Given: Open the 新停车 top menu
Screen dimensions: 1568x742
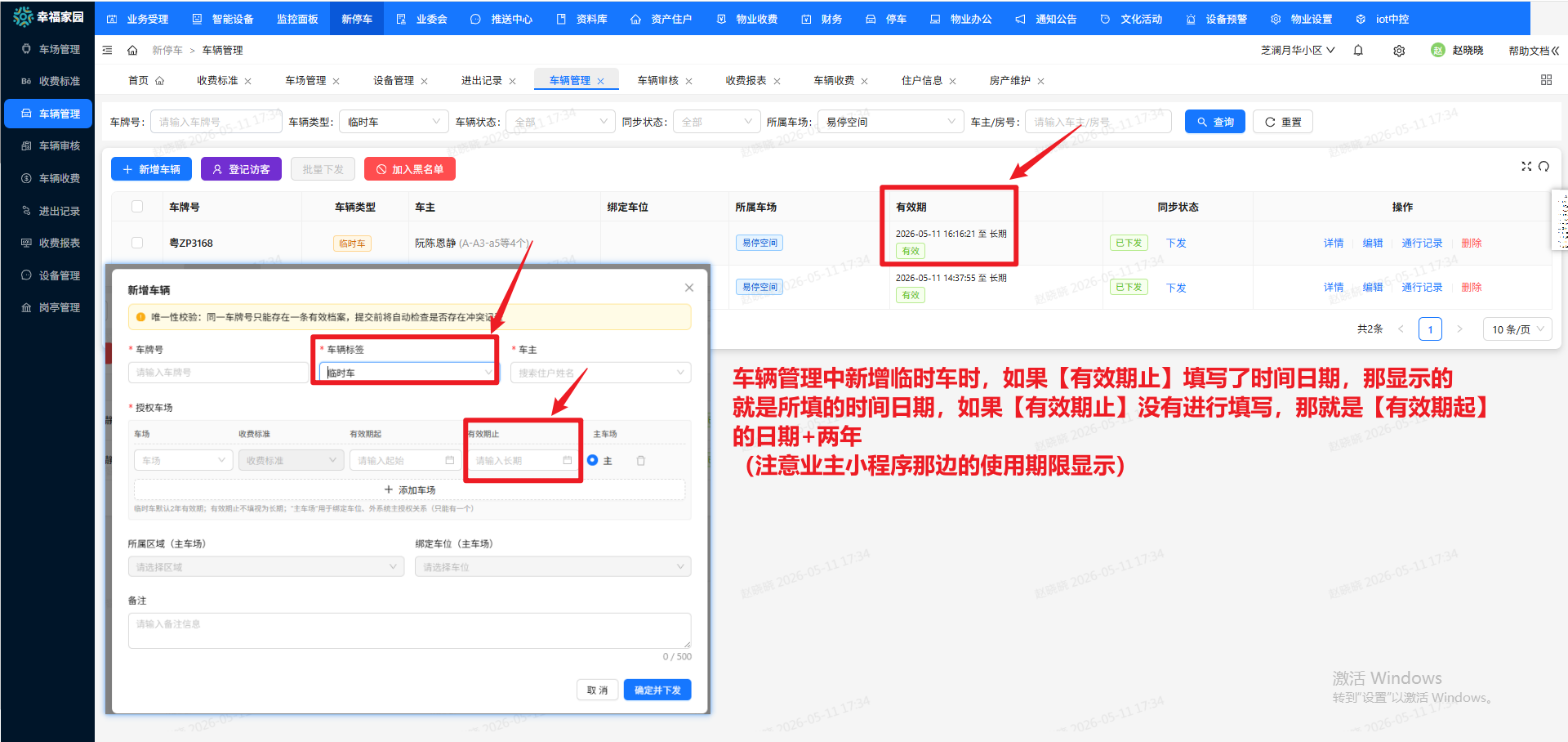Looking at the screenshot, I should pyautogui.click(x=357, y=19).
